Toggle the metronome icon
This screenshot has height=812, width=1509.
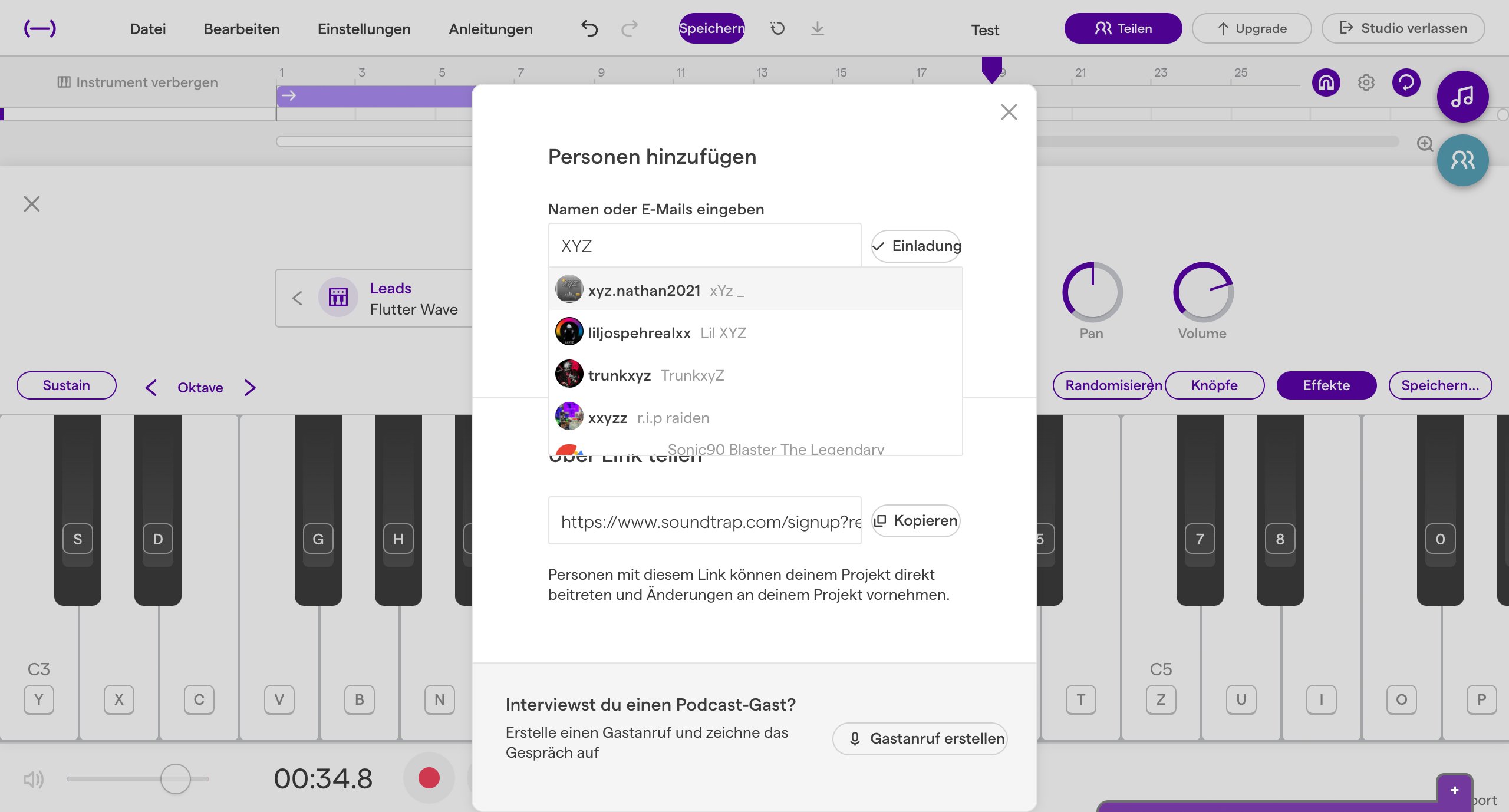click(1326, 82)
